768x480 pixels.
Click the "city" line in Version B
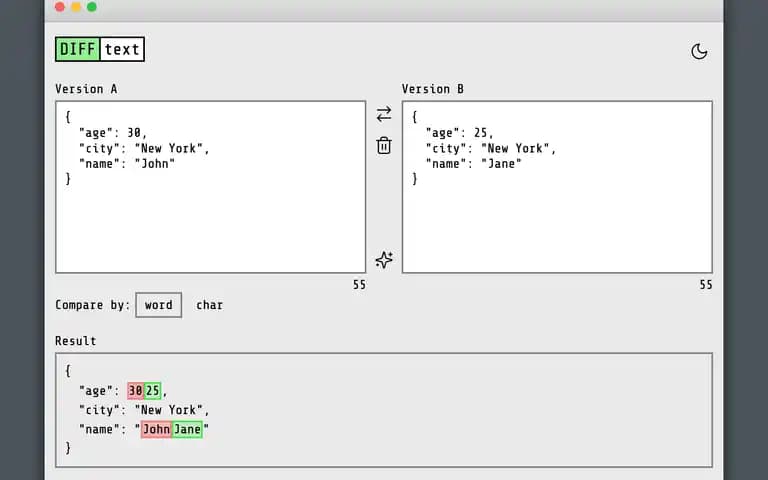click(491, 148)
